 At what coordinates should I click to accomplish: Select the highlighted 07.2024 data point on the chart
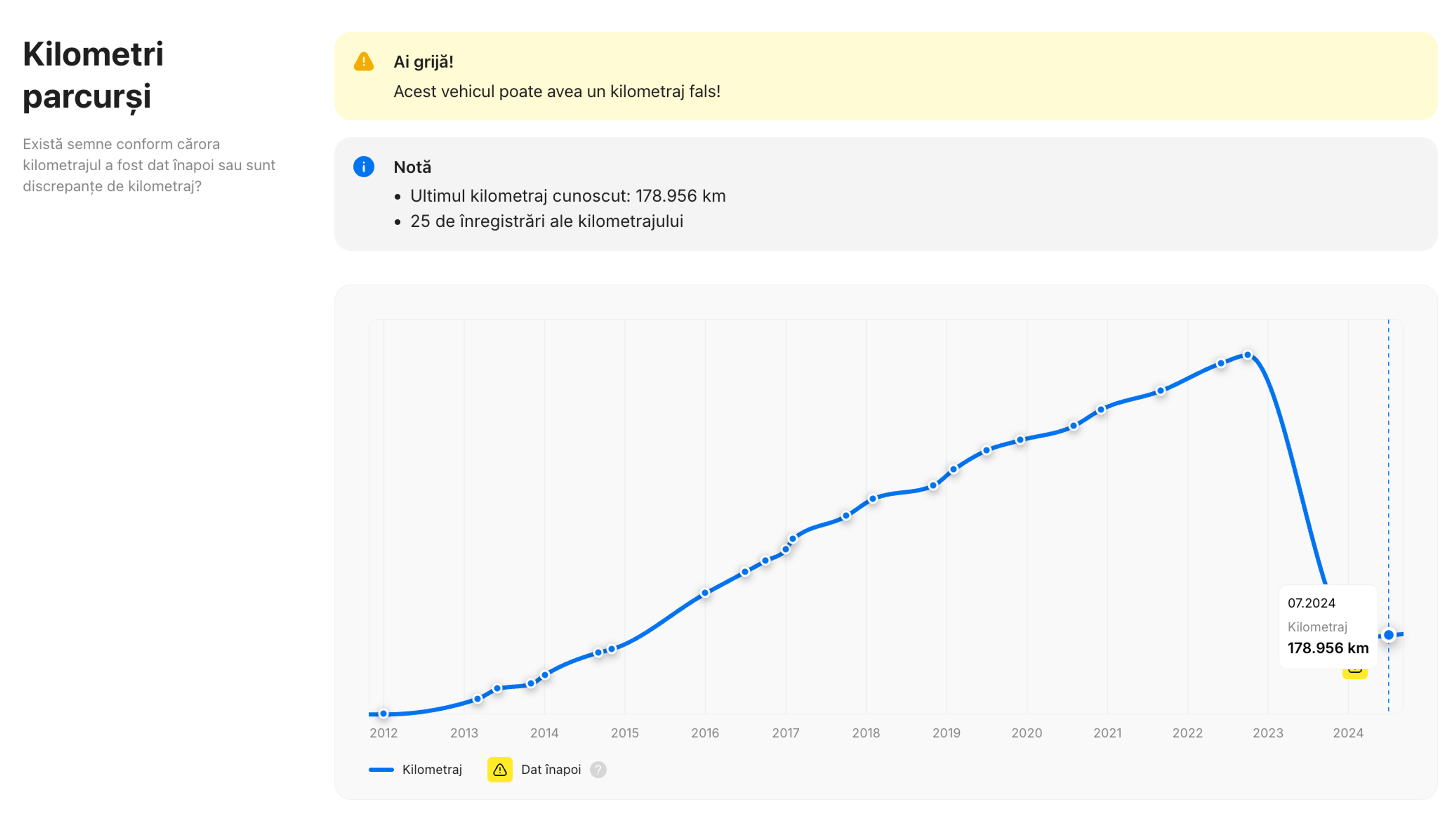1388,635
